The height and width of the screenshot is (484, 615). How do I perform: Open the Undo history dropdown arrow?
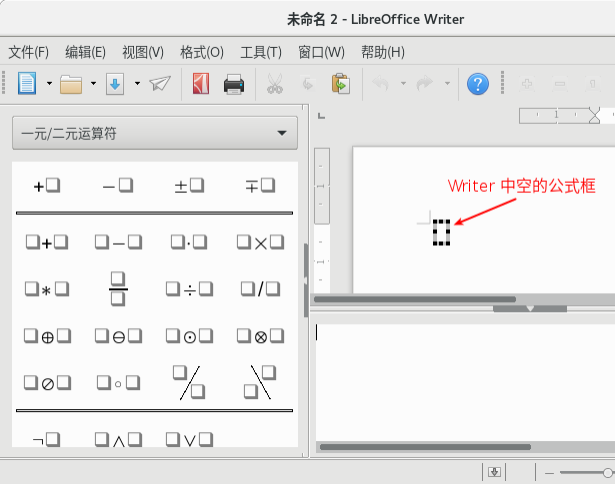[403, 83]
